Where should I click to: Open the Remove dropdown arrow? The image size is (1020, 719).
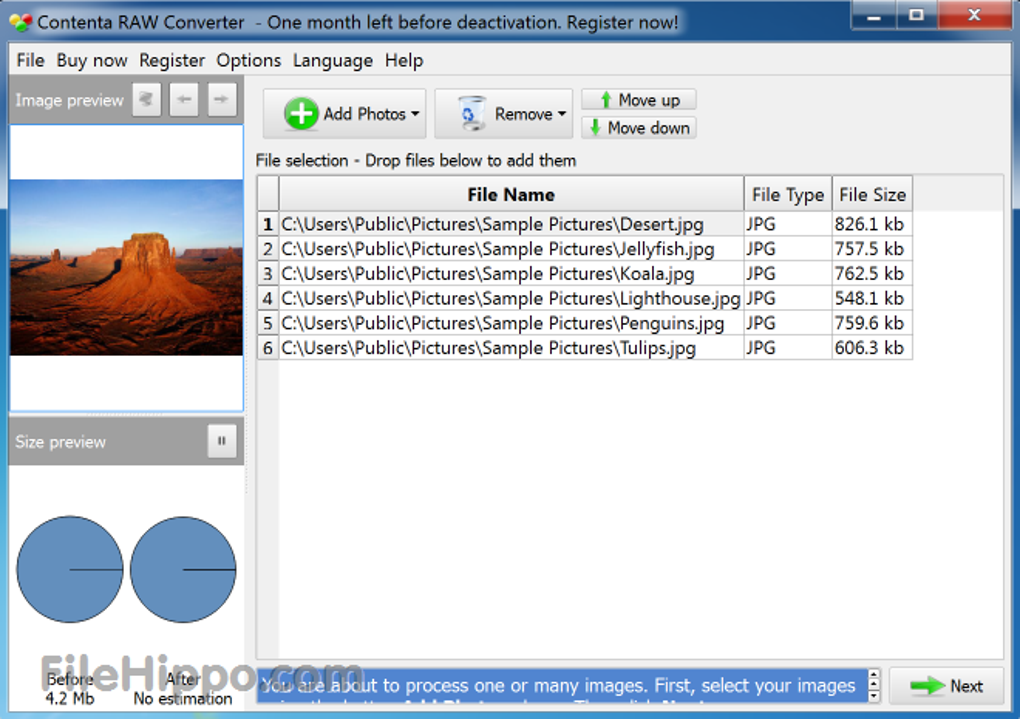562,114
